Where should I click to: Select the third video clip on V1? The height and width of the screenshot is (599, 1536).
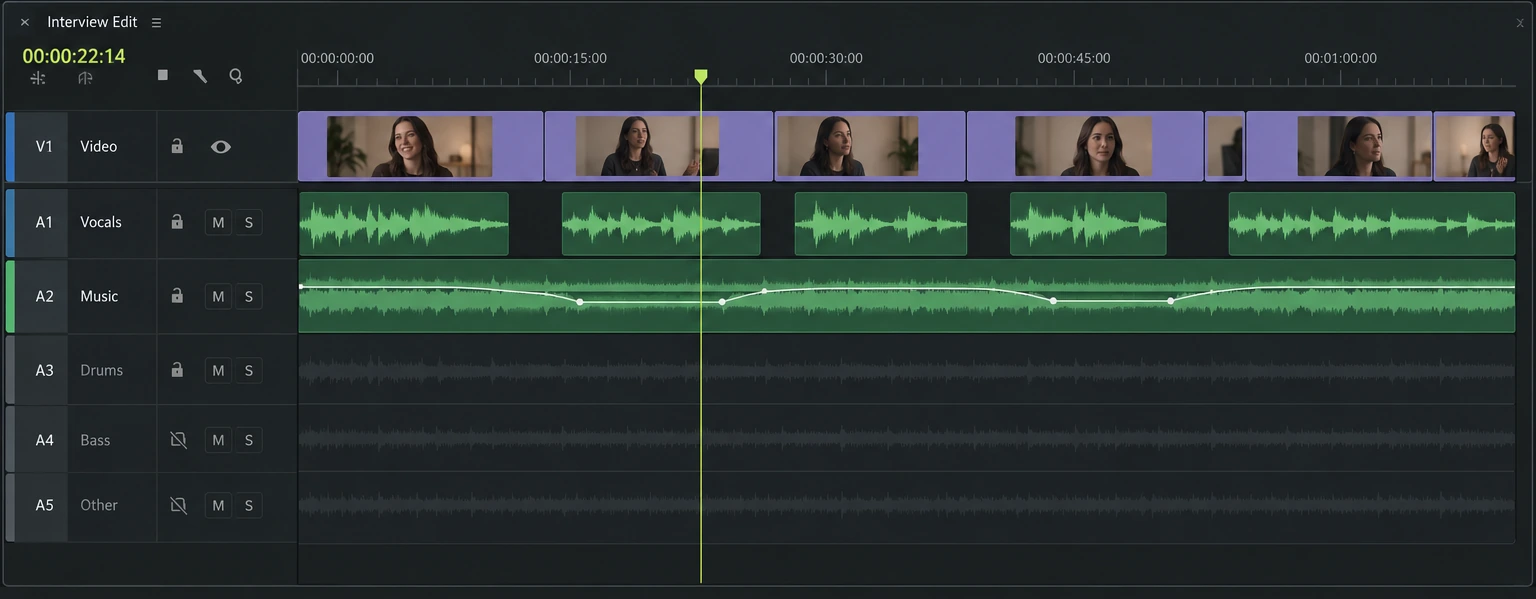tap(870, 146)
